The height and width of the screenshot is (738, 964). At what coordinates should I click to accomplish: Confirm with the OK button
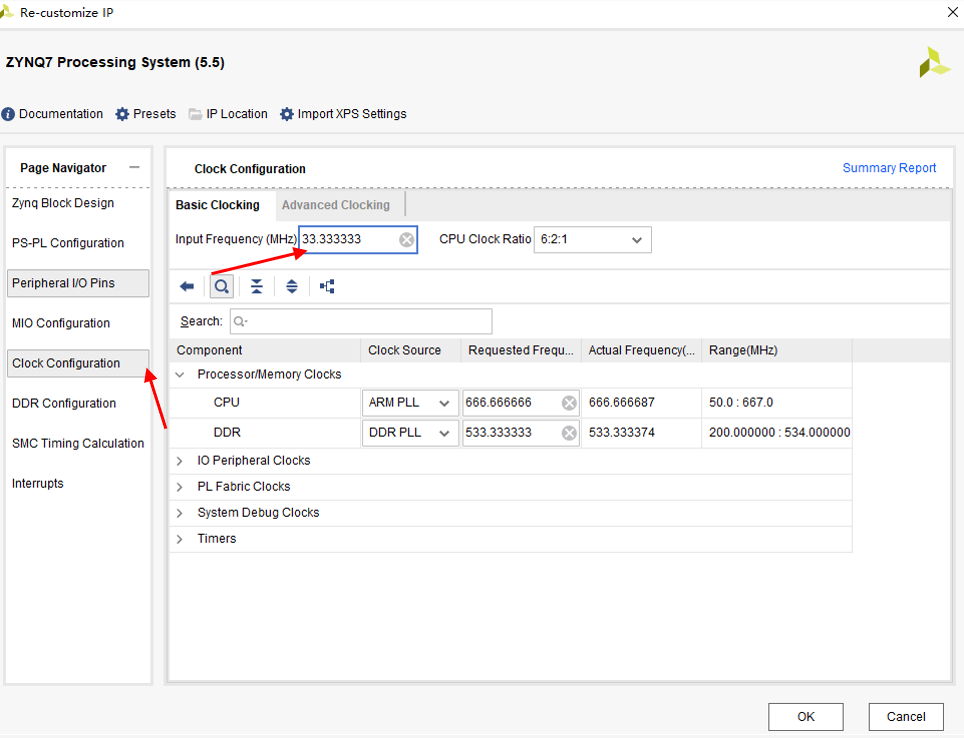pyautogui.click(x=805, y=716)
